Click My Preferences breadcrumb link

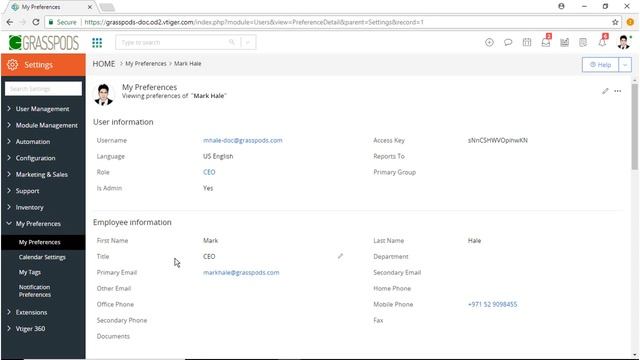point(146,64)
